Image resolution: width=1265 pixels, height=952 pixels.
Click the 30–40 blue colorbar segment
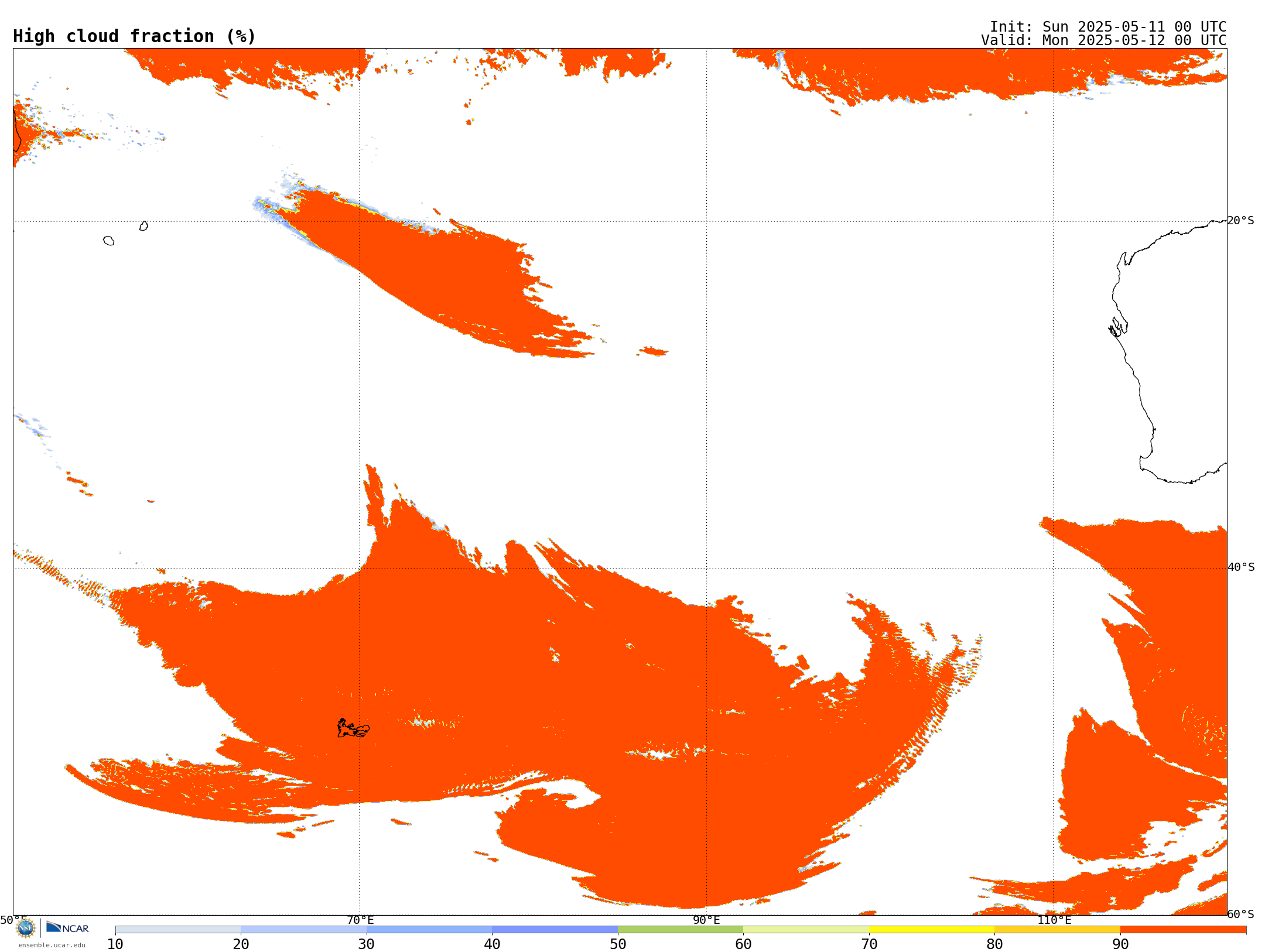(x=429, y=930)
